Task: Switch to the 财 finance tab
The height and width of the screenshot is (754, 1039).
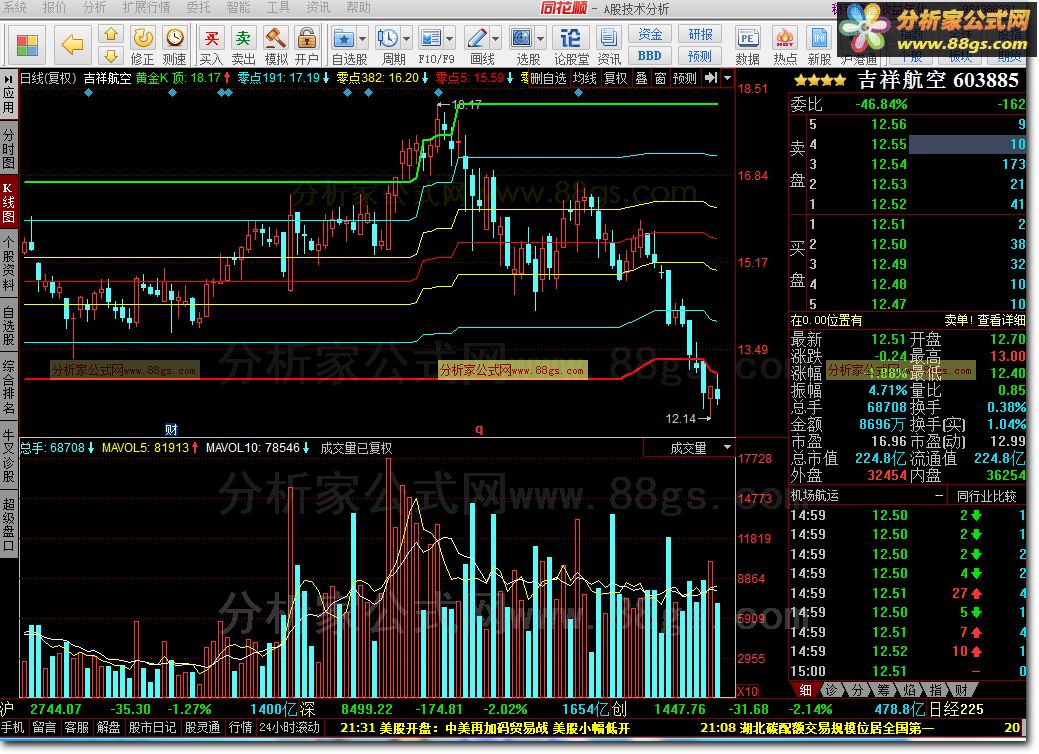Action: 961,690
